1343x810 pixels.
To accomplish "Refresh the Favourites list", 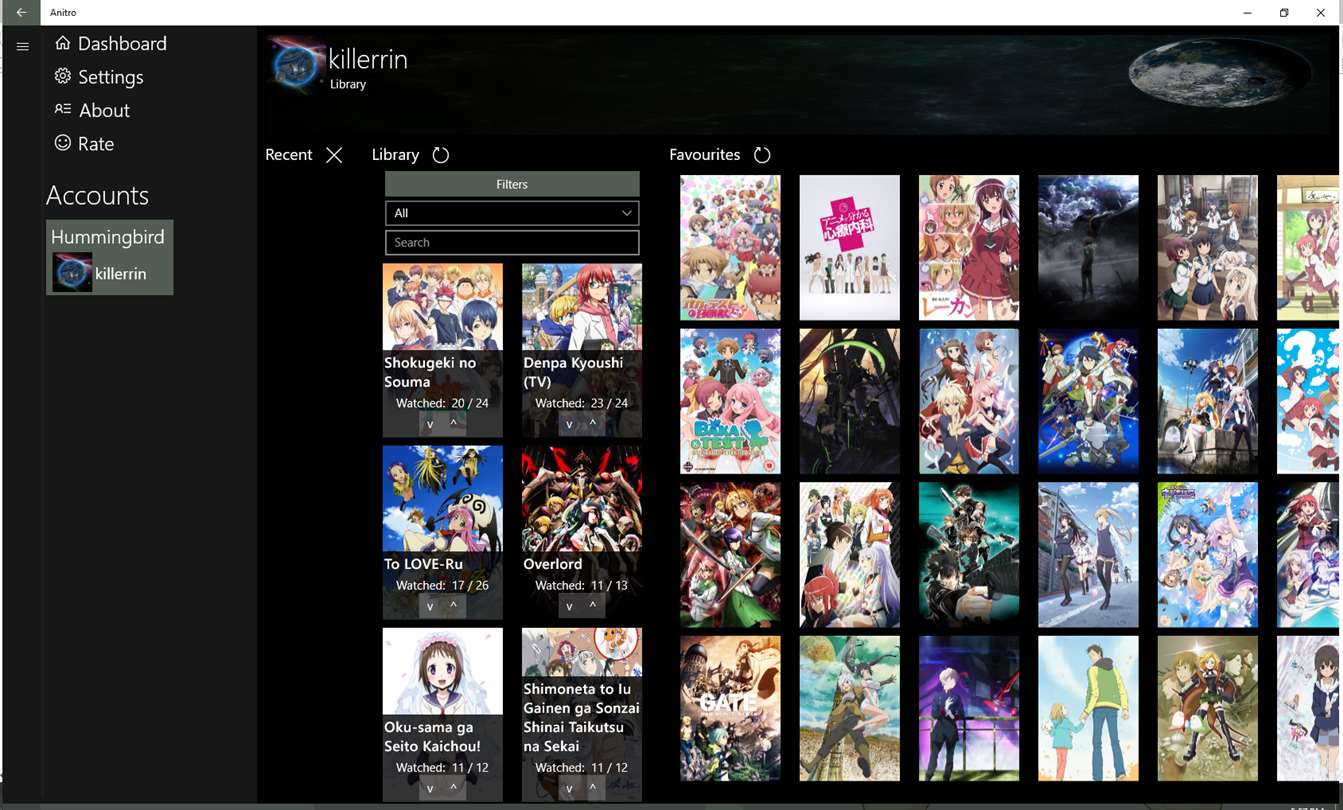I will (762, 155).
